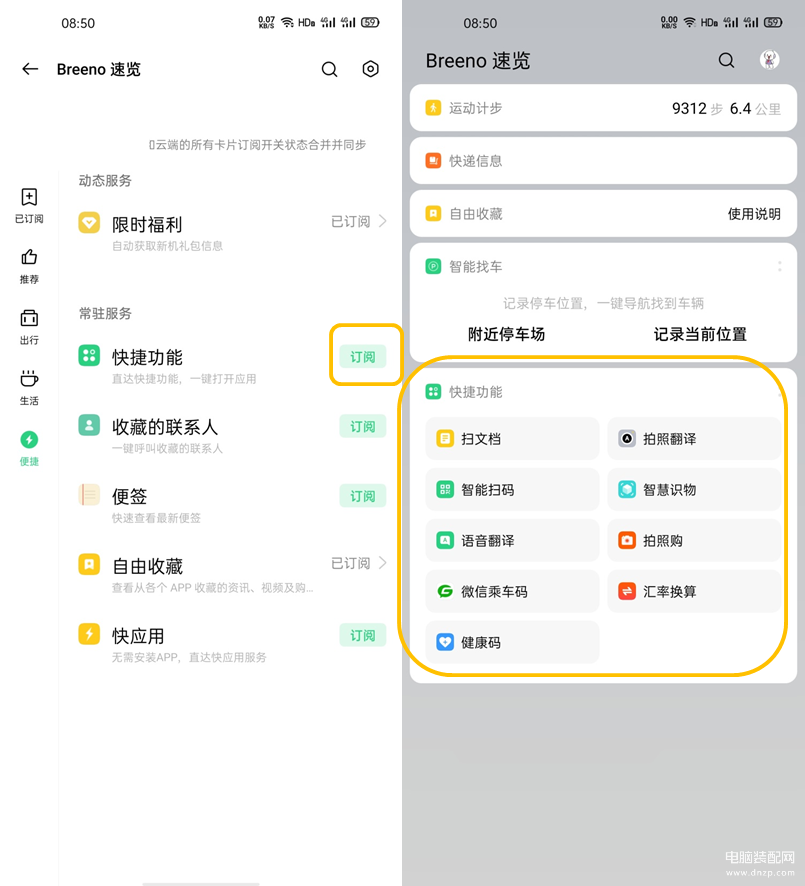Expand 限时福利 subscribed chevron
The image size is (805, 886).
(x=382, y=221)
